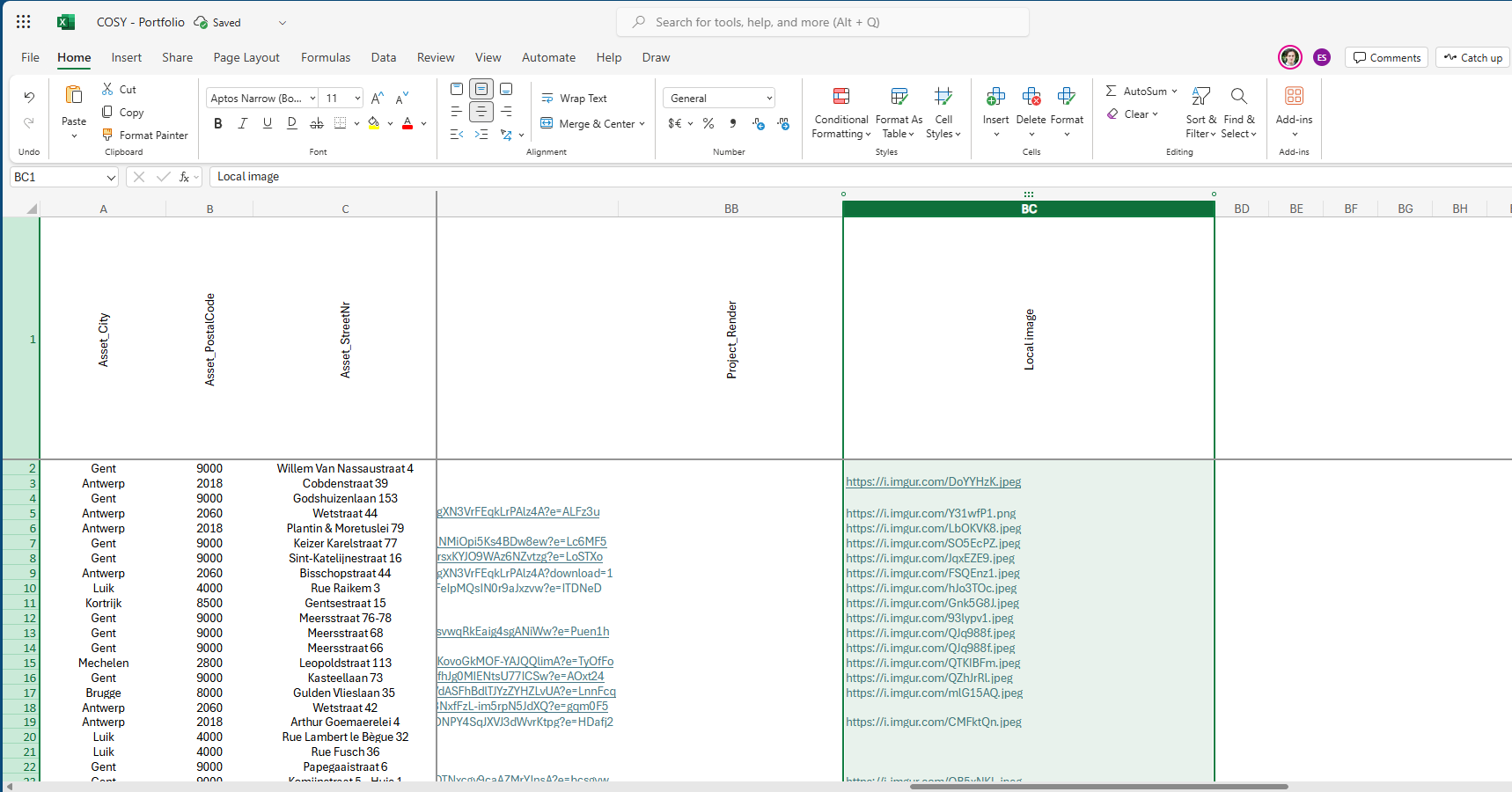Toggle Bold formatting
This screenshot has width=1512, height=792.
218,123
